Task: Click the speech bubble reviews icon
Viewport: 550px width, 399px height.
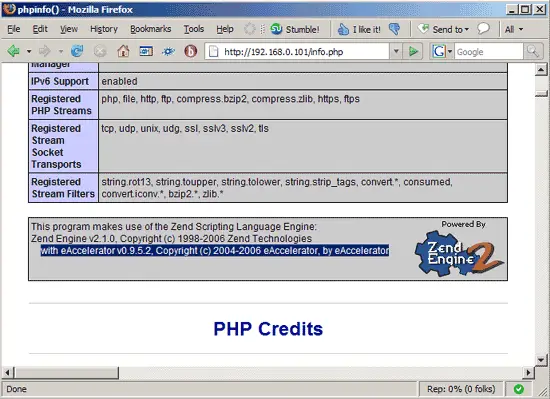Action: tap(483, 29)
